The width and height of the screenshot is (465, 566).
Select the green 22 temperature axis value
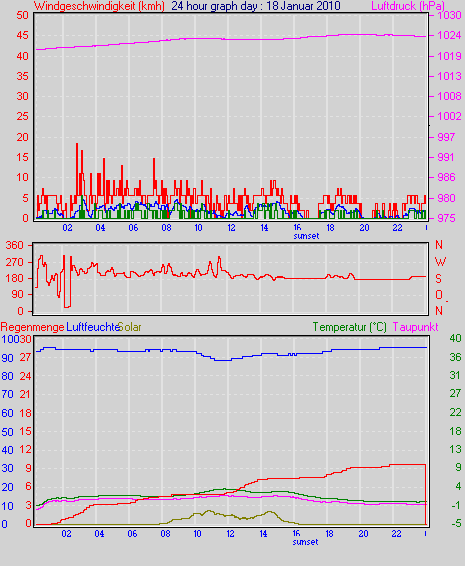pyautogui.click(x=455, y=412)
